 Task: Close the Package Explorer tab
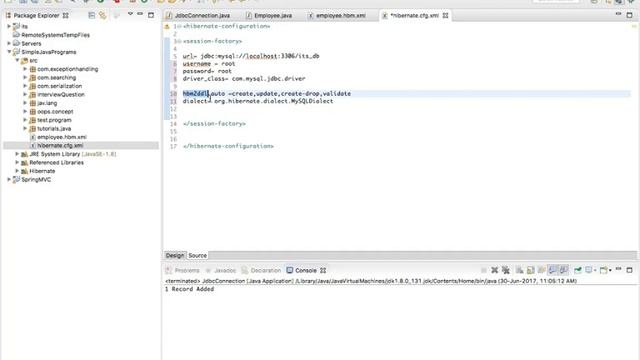pos(65,16)
